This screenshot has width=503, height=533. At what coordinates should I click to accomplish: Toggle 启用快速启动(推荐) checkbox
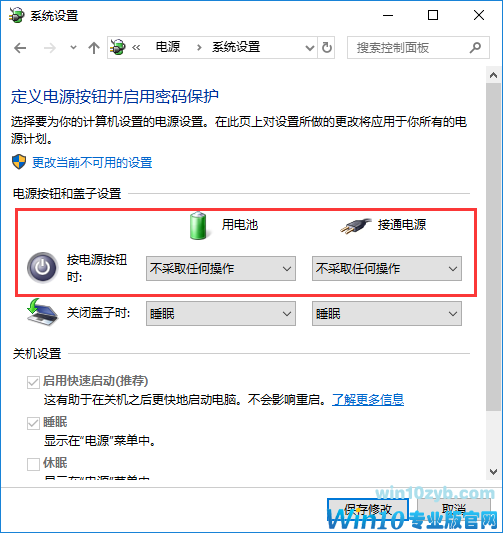pyautogui.click(x=33, y=382)
